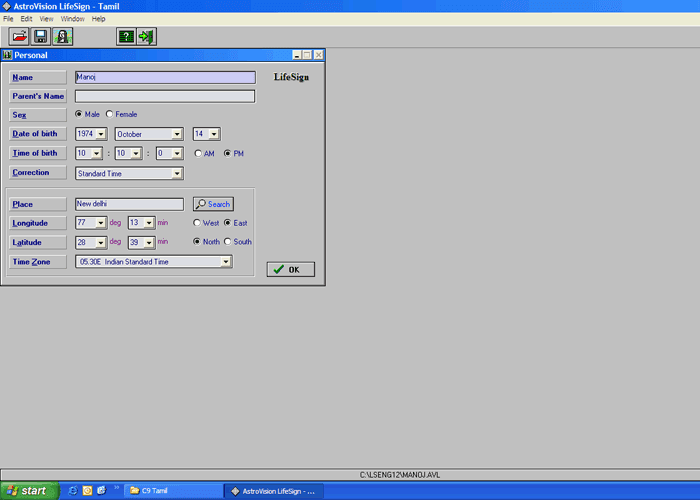Choose AM for time of birth
The height and width of the screenshot is (500, 700).
tap(198, 154)
